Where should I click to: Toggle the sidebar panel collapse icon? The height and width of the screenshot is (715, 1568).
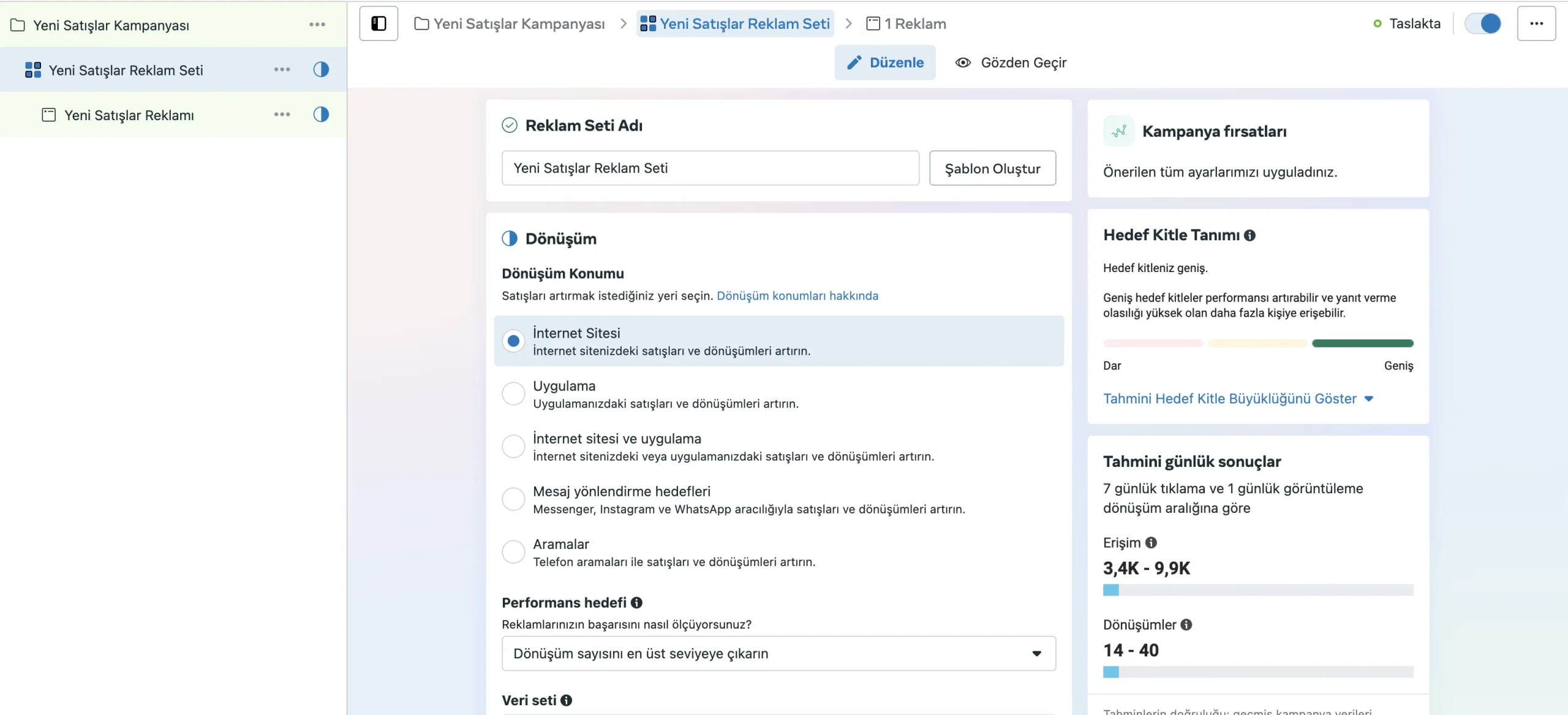[x=379, y=23]
